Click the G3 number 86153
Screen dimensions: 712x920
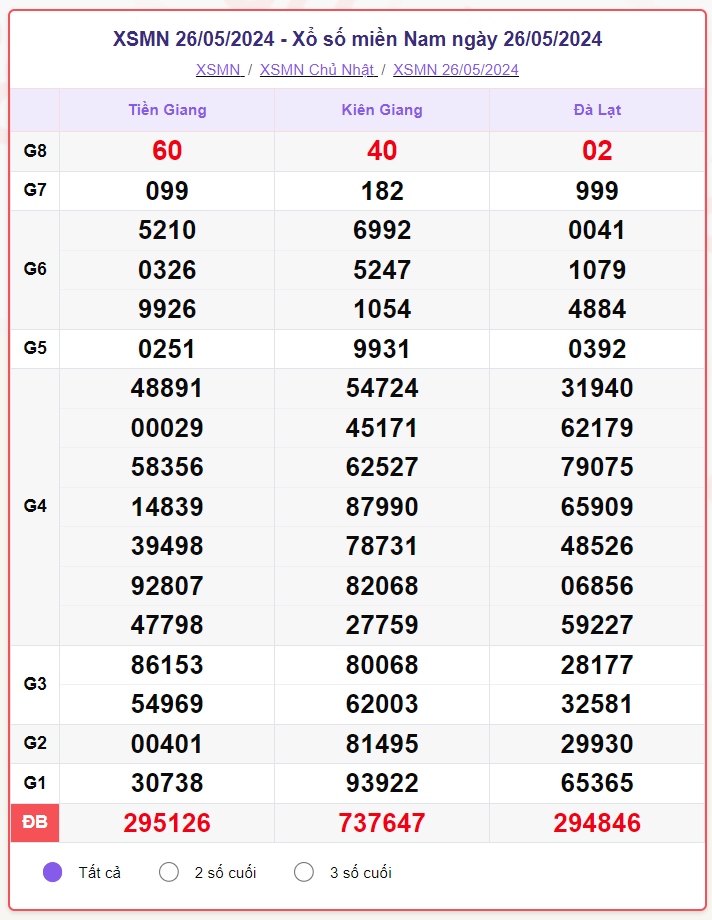(167, 665)
